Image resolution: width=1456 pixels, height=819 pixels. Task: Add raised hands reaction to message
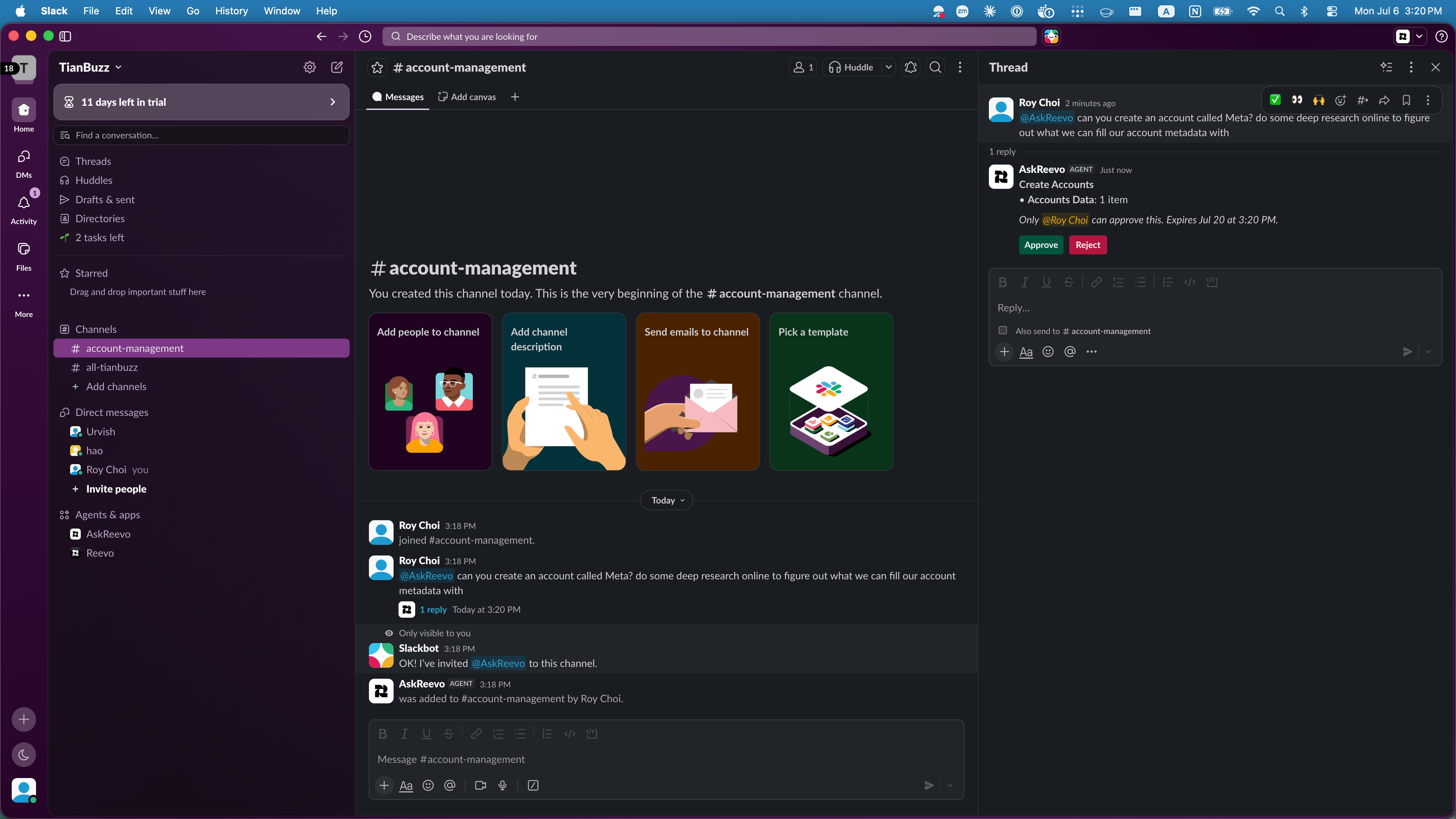1319,100
